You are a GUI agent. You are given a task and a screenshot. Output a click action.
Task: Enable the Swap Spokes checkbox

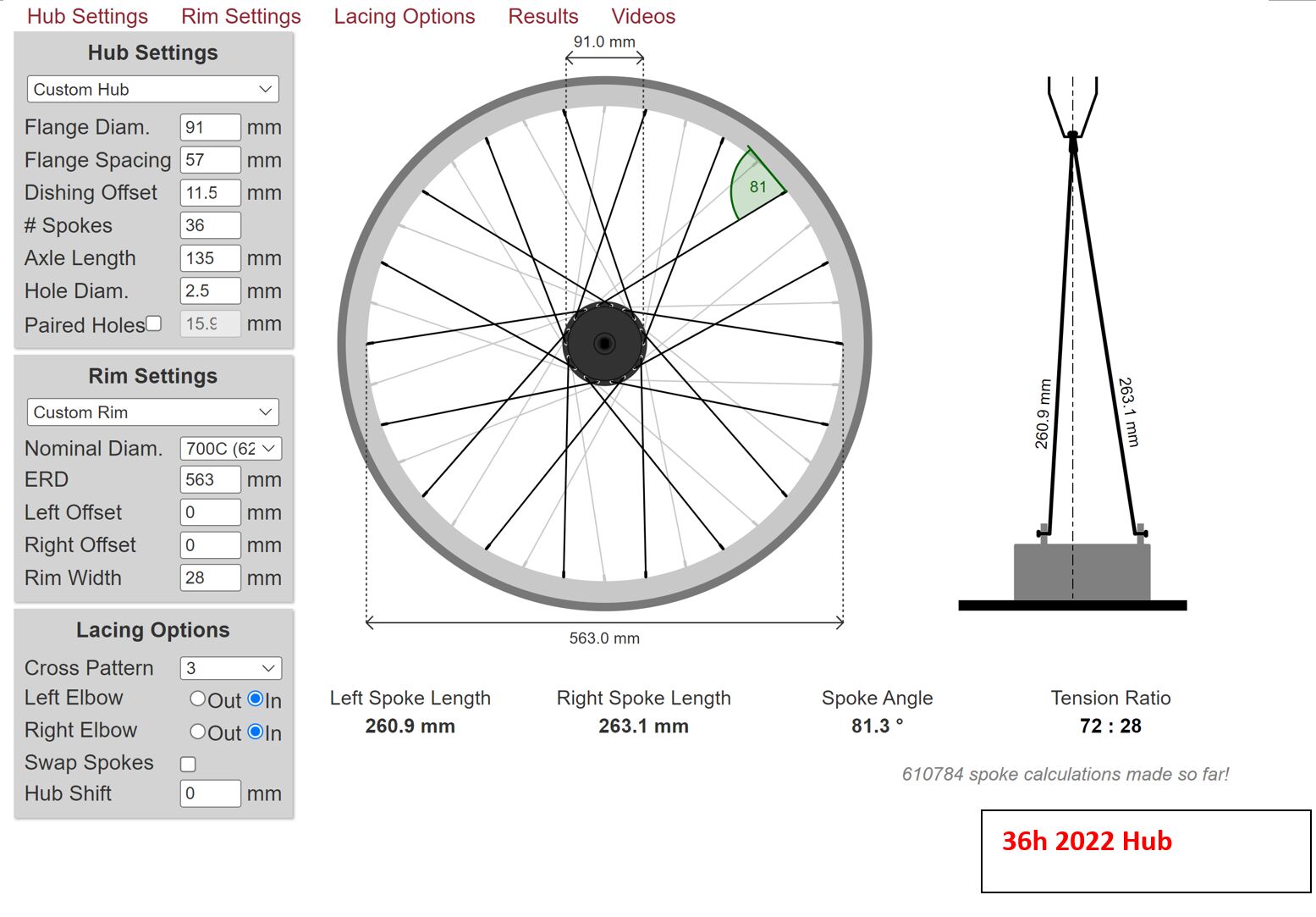(188, 764)
